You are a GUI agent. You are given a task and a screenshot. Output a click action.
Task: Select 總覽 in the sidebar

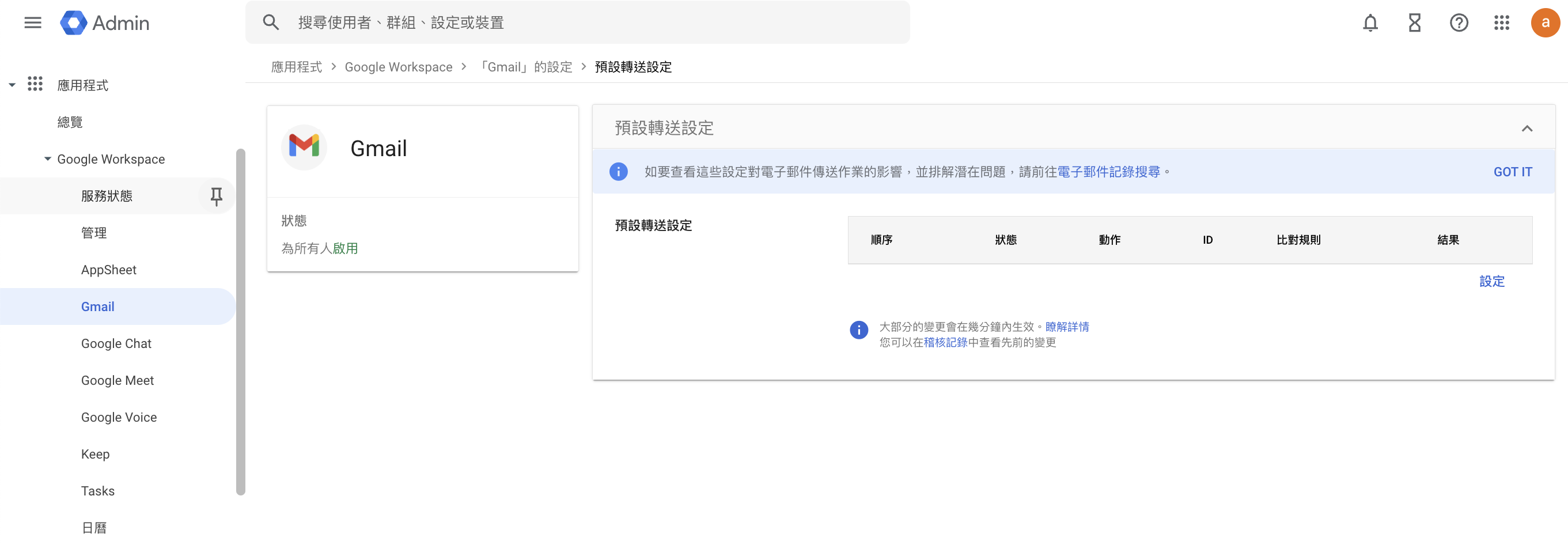click(x=70, y=122)
